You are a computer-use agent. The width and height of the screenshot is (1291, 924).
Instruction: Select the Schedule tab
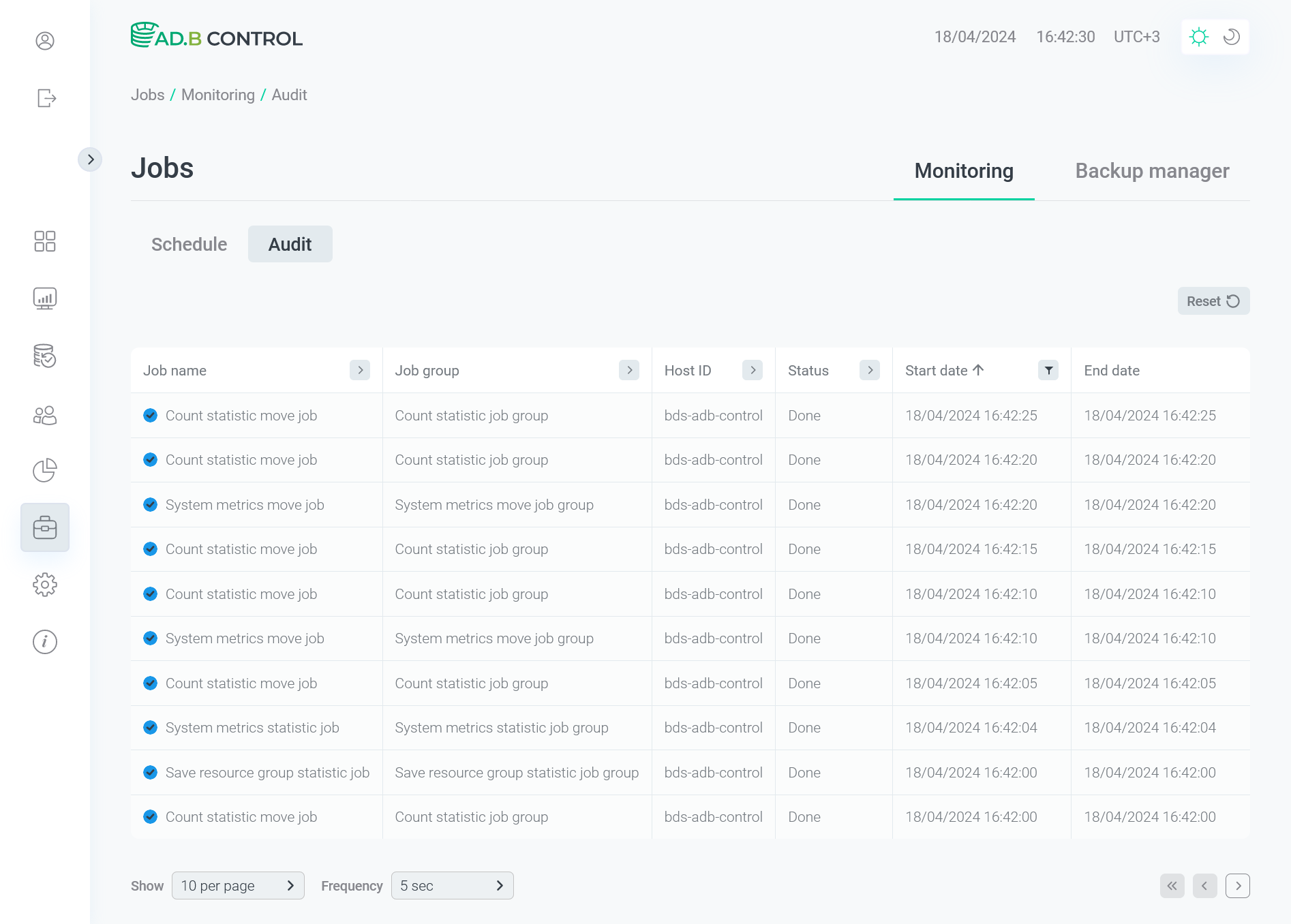(189, 244)
